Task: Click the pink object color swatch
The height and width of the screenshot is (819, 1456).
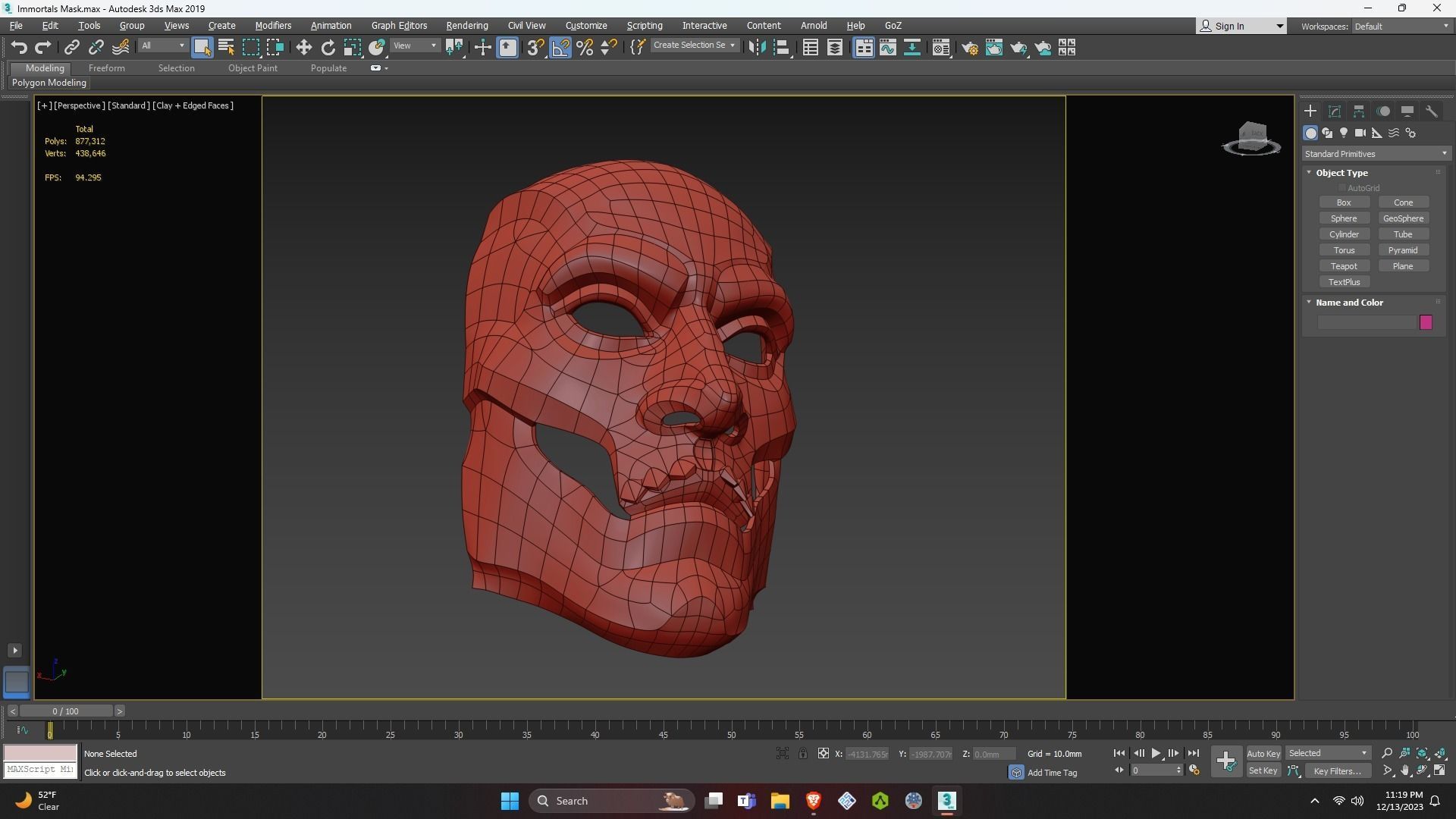Action: pyautogui.click(x=1426, y=323)
